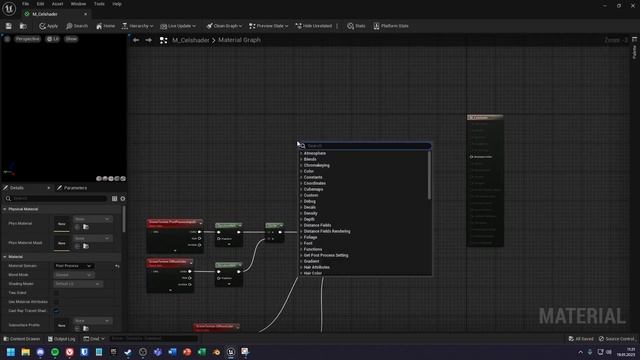Open the Material Domain Post Process dropdown
Viewport: 640px width, 360px height.
pos(73,266)
